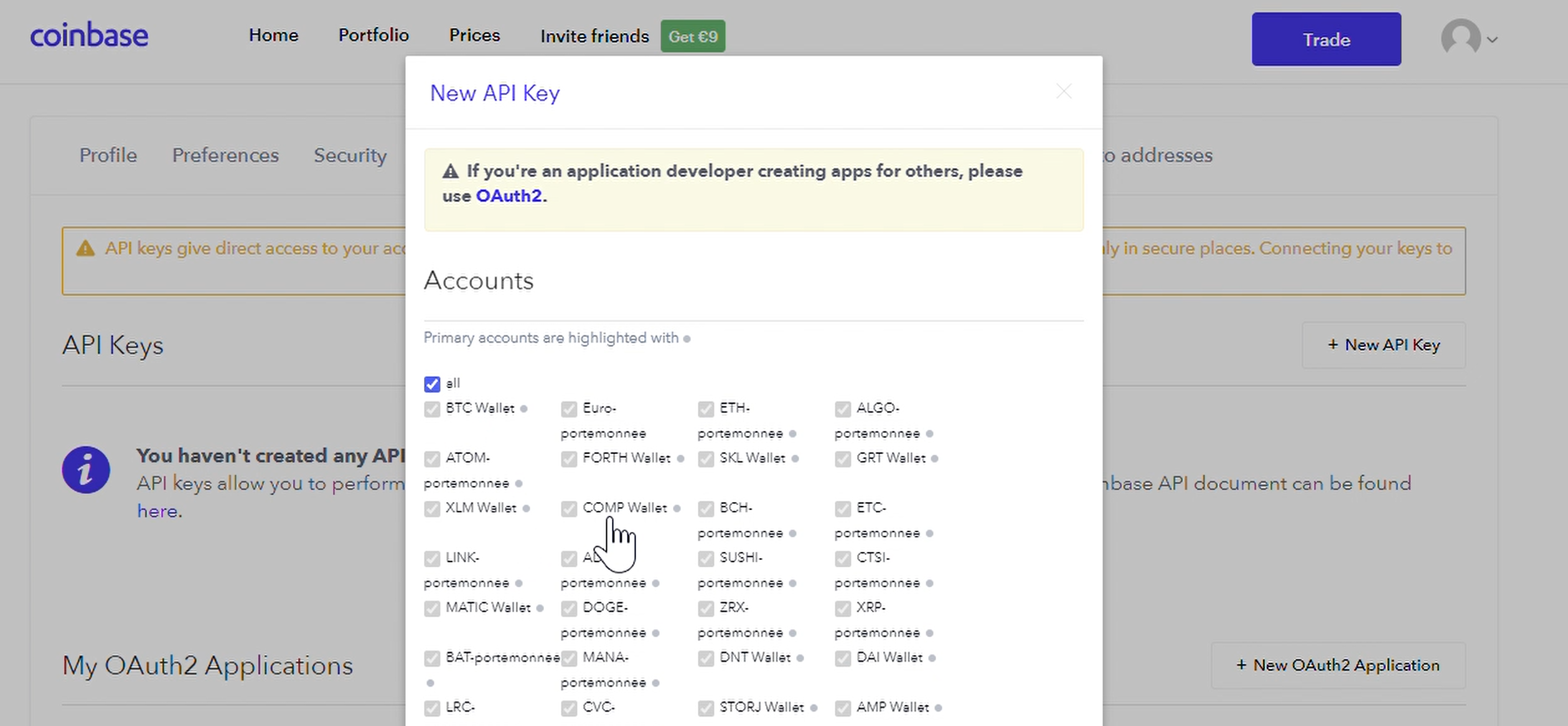Toggle the MANA-portemonnee checkbox
Image resolution: width=1568 pixels, height=726 pixels.
pos(569,658)
